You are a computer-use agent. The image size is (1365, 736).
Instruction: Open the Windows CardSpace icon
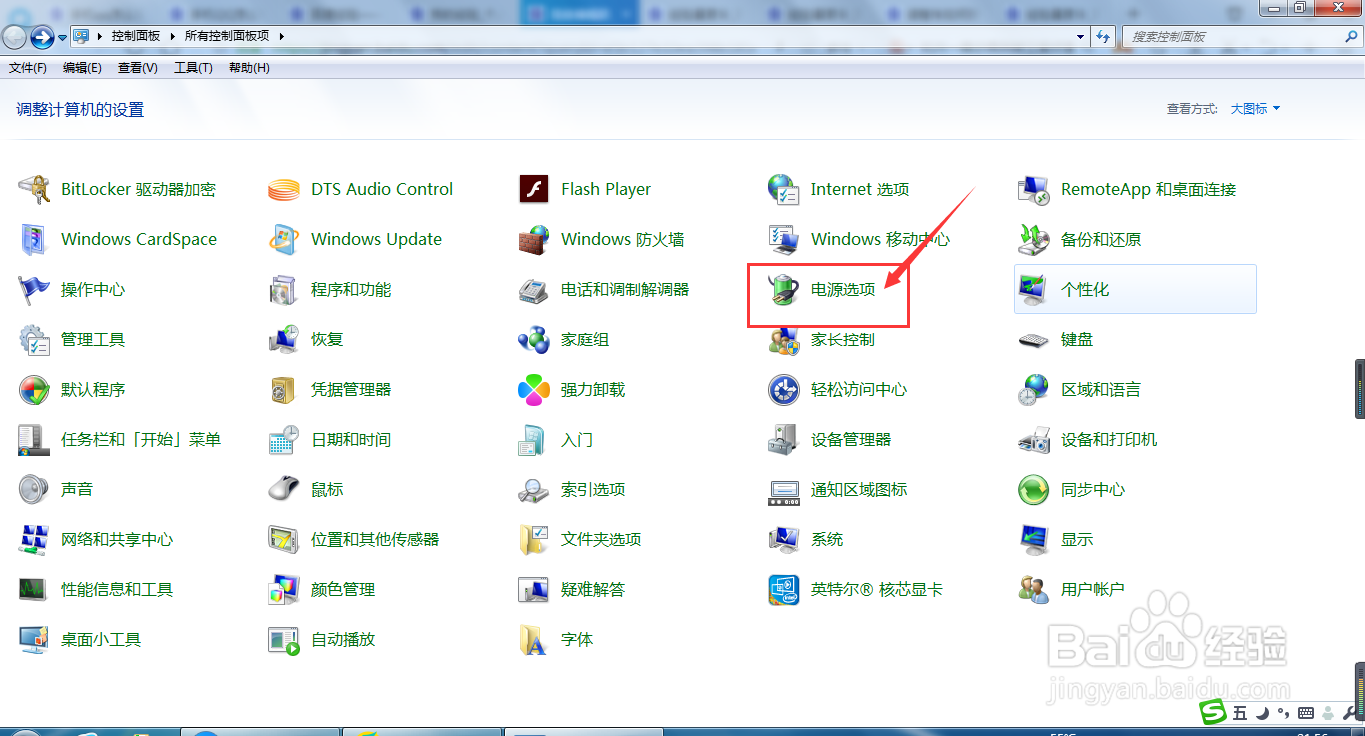34,239
